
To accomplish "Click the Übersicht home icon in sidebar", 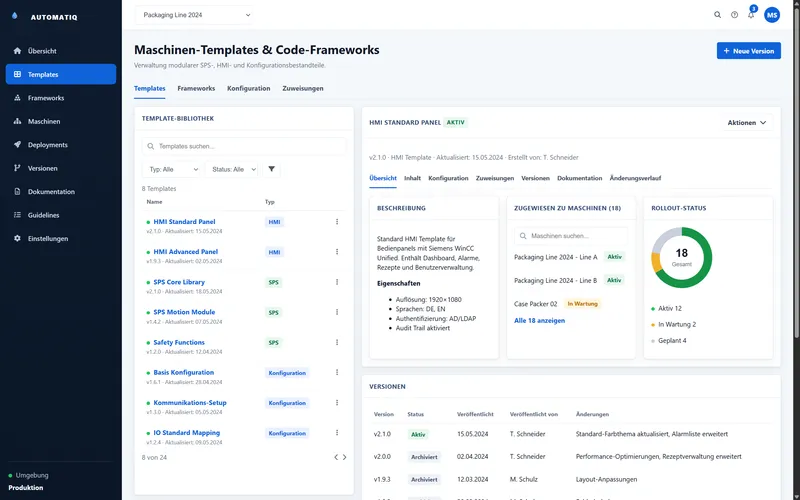I will point(17,51).
